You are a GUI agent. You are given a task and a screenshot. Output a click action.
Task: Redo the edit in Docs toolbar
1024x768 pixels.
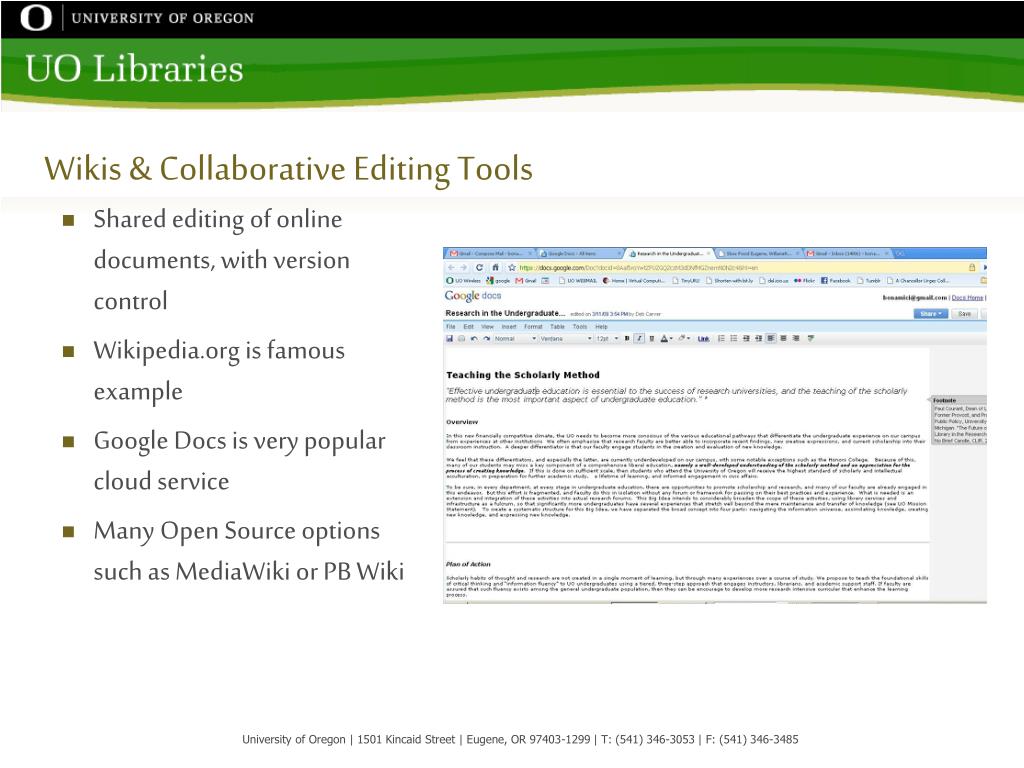click(487, 338)
